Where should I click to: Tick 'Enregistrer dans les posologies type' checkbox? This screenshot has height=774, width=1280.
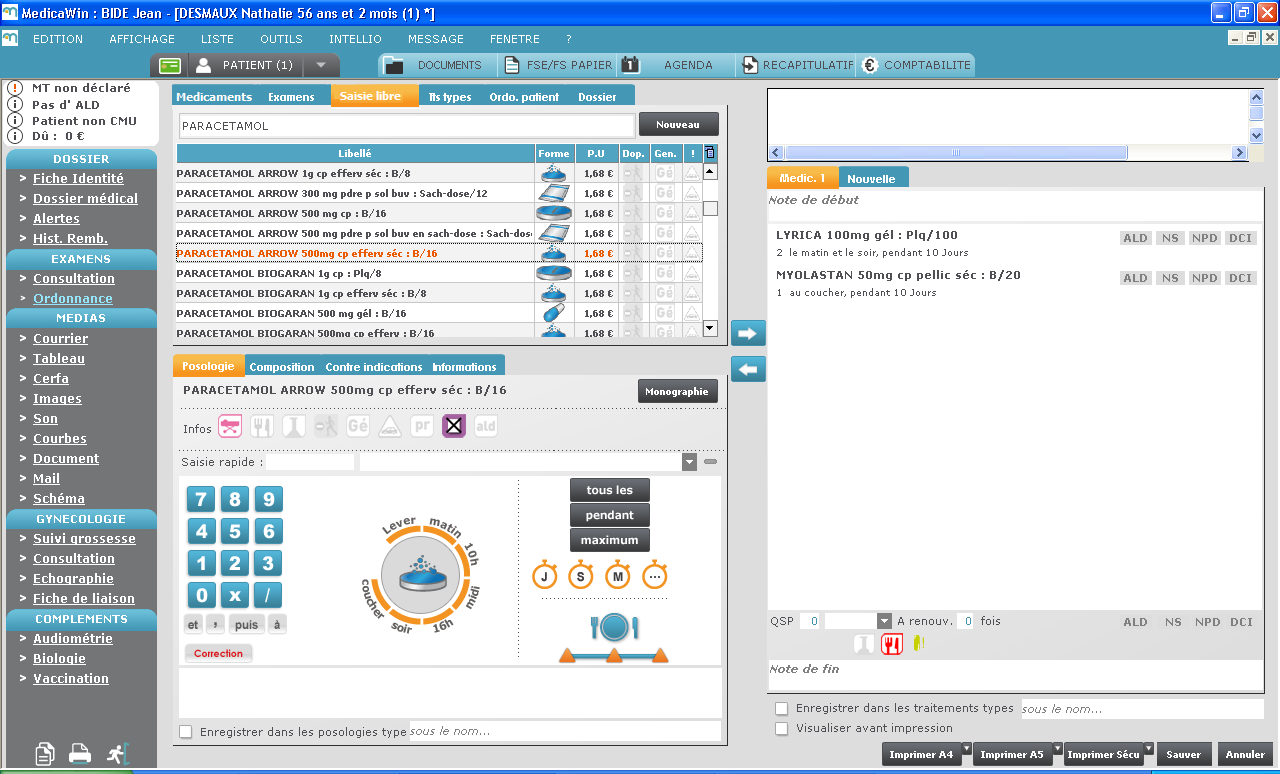pos(185,732)
